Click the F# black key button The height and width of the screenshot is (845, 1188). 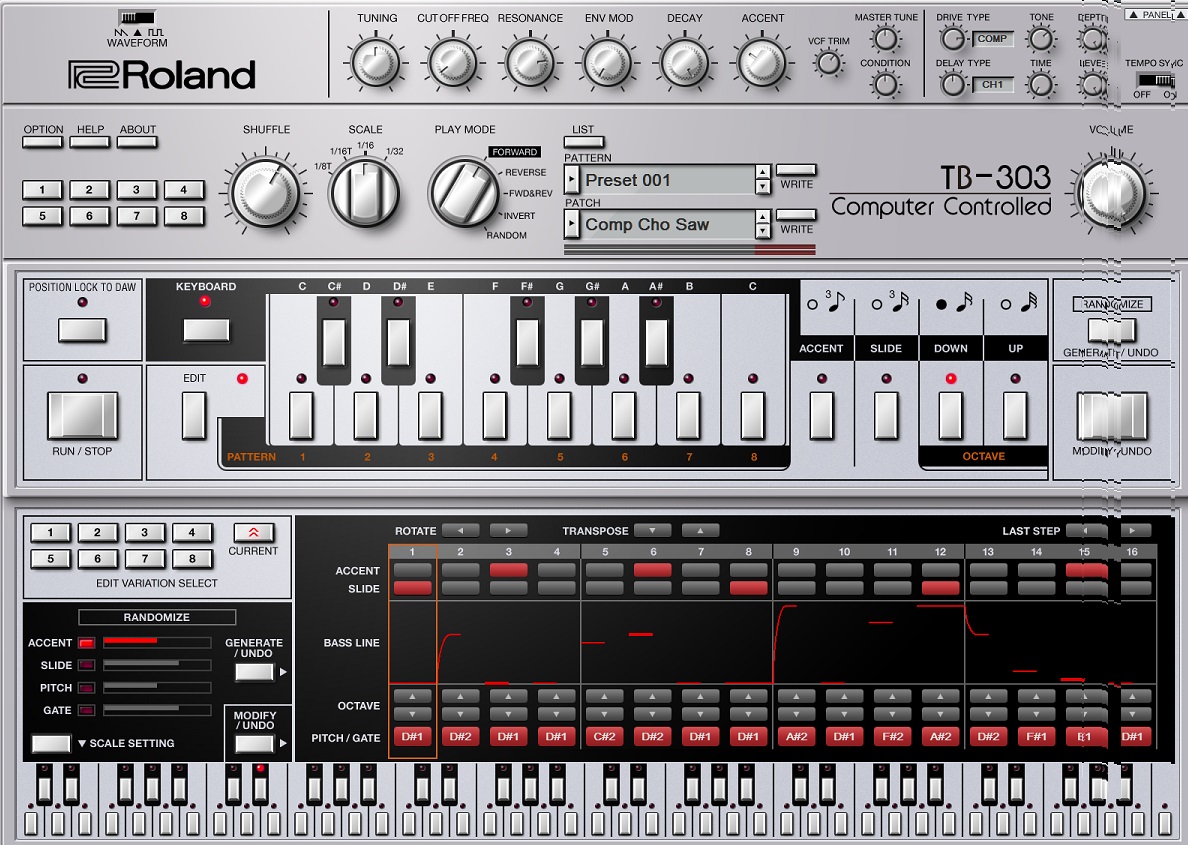(527, 343)
